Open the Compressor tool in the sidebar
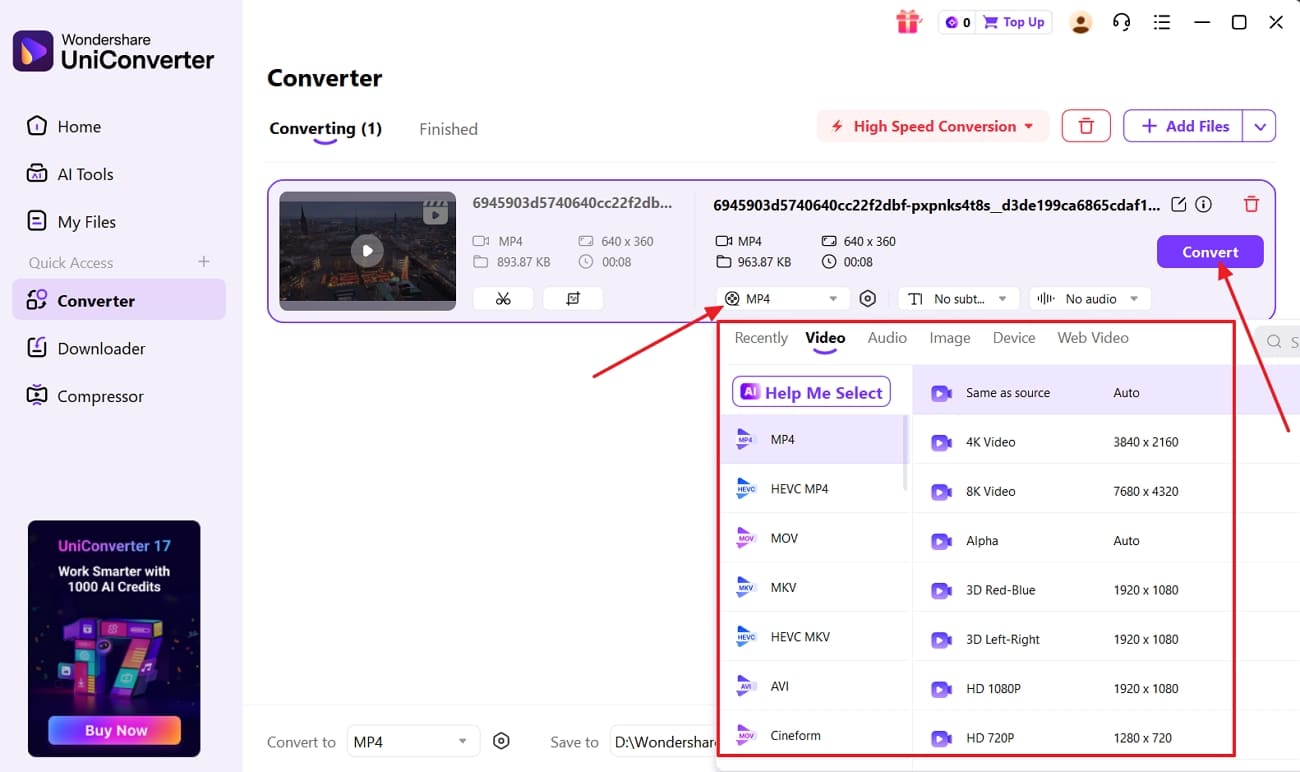This screenshot has width=1300, height=772. pyautogui.click(x=119, y=396)
